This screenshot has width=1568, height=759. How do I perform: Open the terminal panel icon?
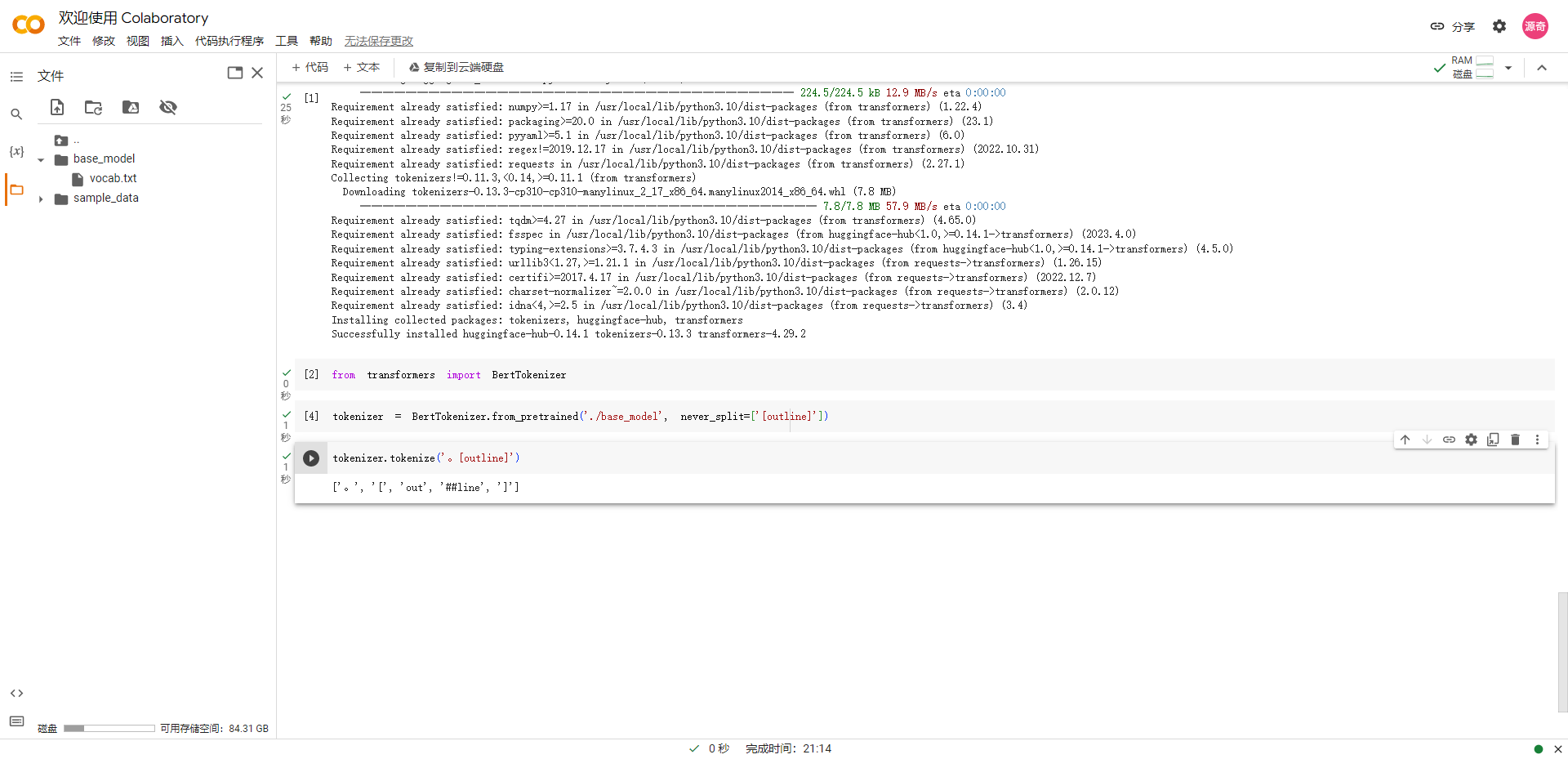(16, 721)
